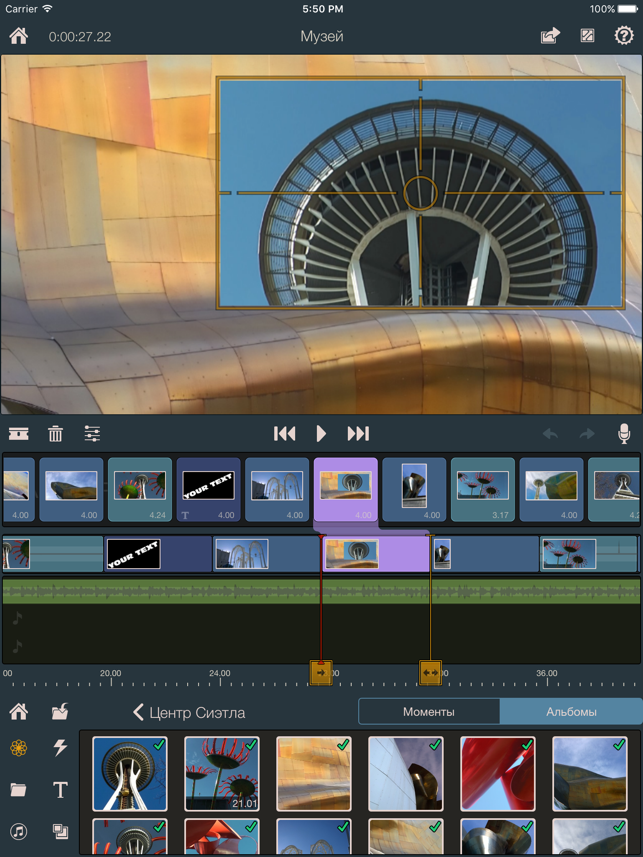Tap the red sculpture library thumbnail
The height and width of the screenshot is (857, 643).
point(497,773)
